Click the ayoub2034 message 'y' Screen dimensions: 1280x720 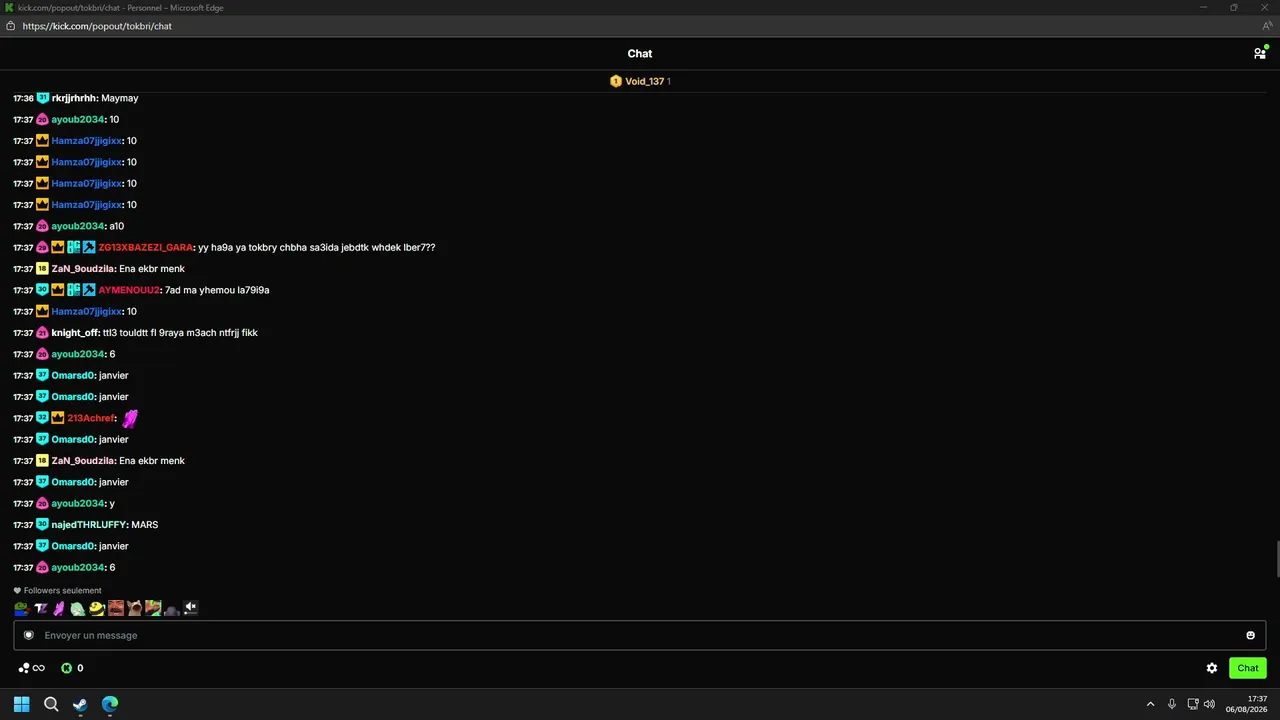point(112,504)
